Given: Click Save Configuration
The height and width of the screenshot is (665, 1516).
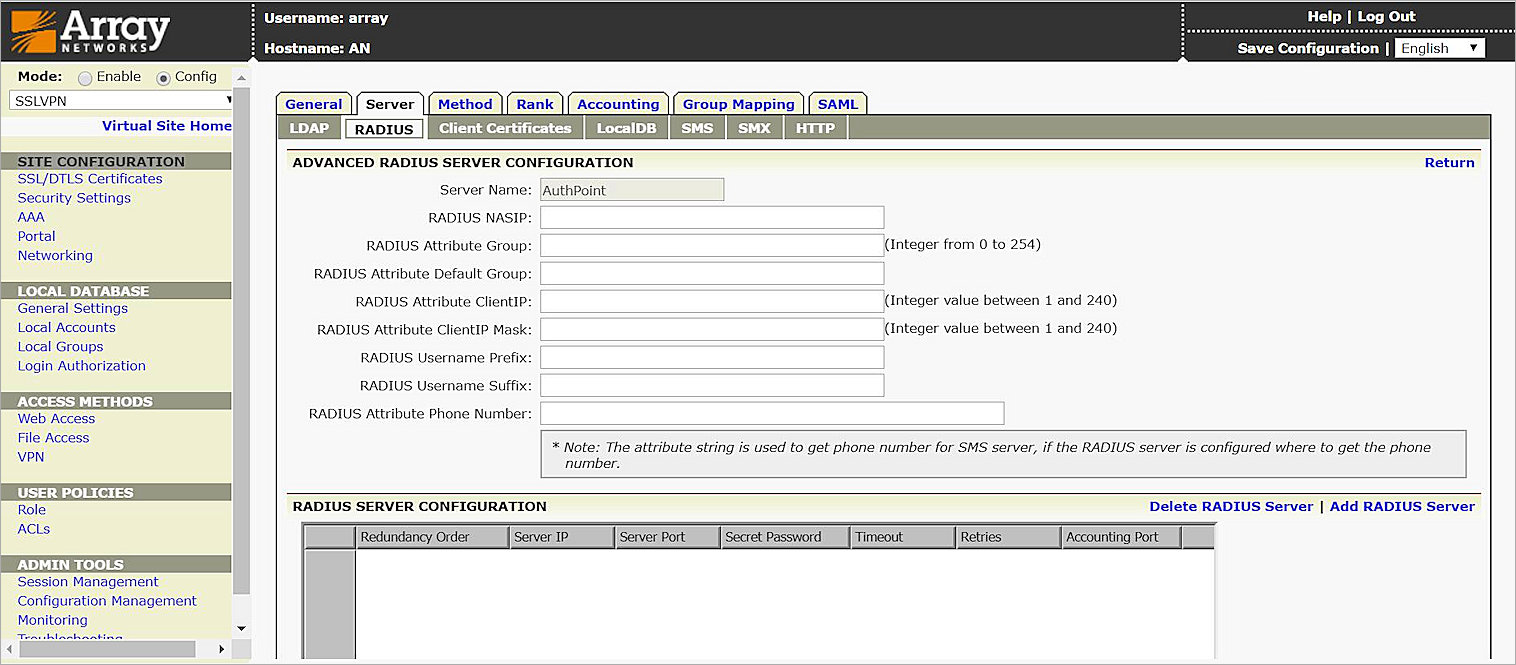Looking at the screenshot, I should pyautogui.click(x=1309, y=47).
